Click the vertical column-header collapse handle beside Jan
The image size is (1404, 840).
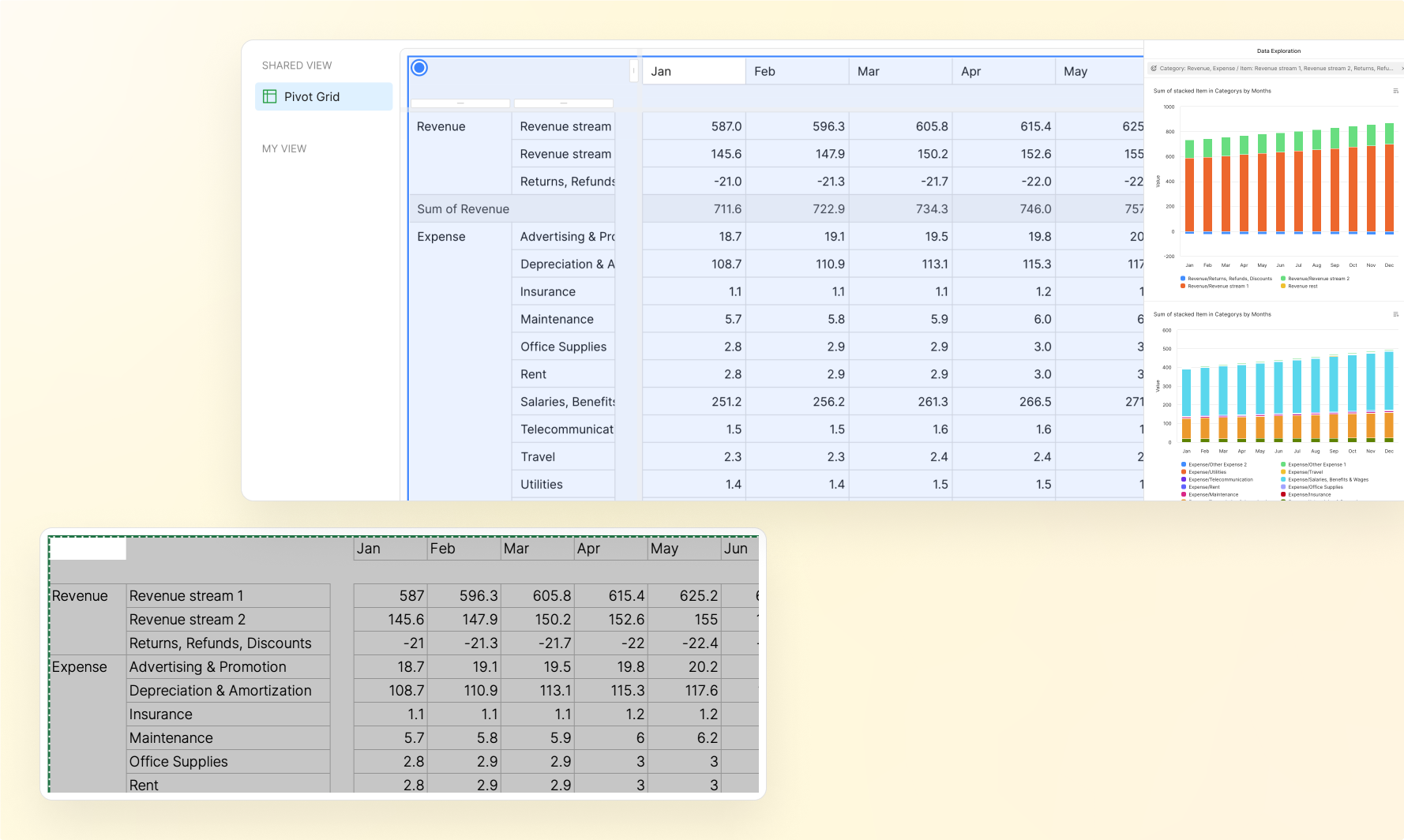[633, 70]
